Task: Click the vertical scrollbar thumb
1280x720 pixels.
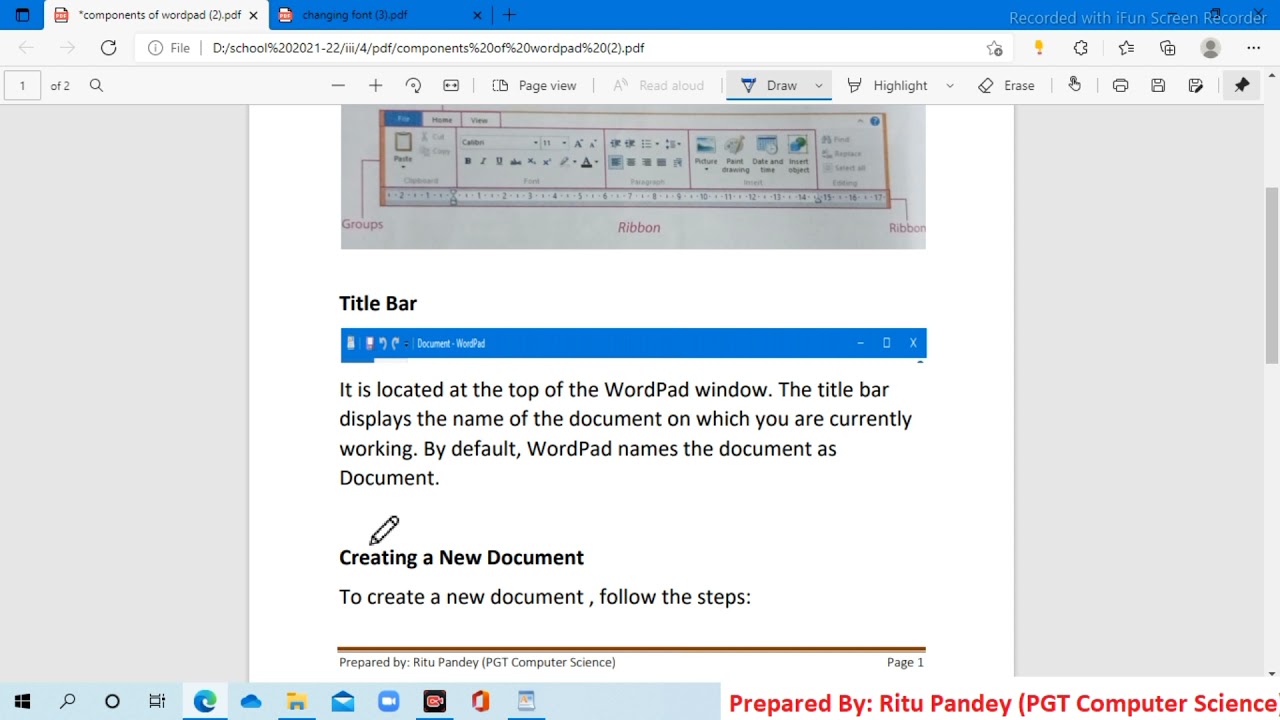Action: (1272, 275)
